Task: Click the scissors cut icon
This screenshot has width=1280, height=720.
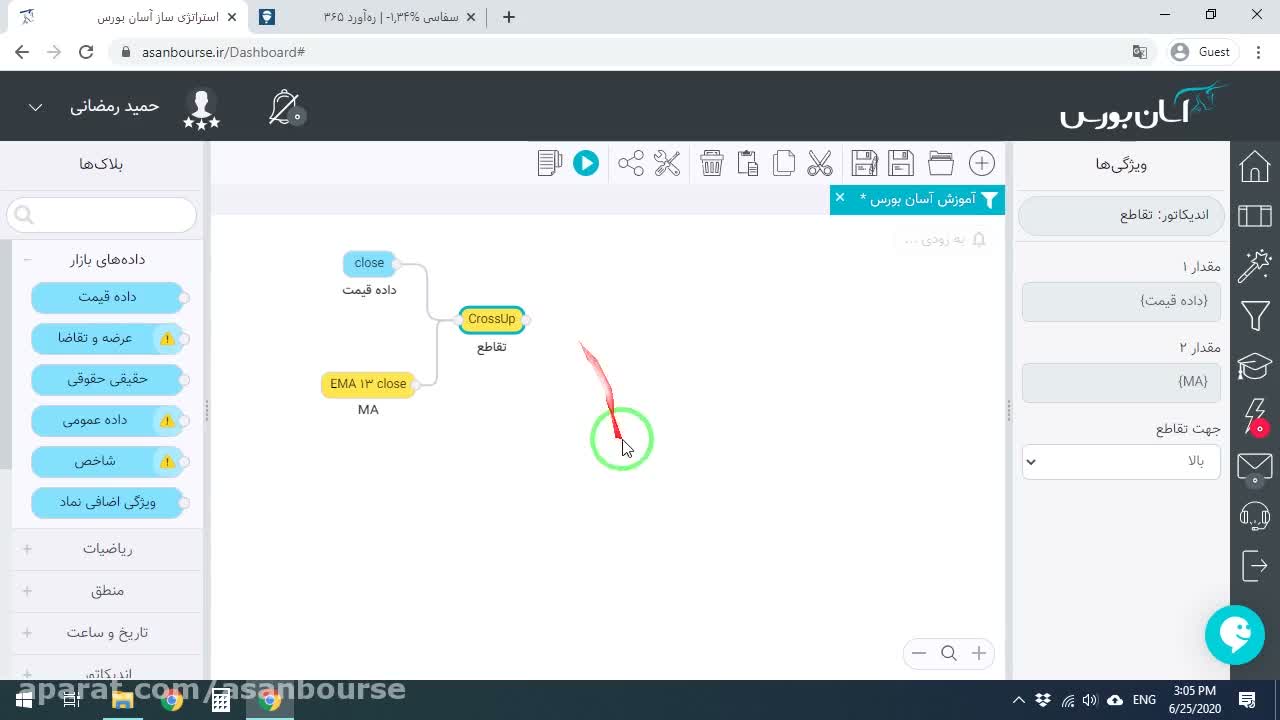Action: [820, 163]
